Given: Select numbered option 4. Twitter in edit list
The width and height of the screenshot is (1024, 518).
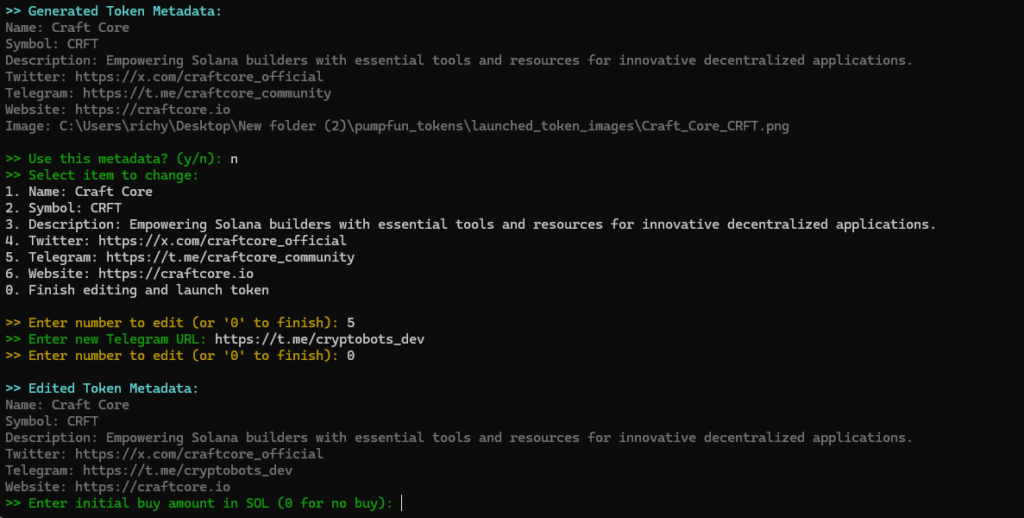Looking at the screenshot, I should tap(176, 240).
